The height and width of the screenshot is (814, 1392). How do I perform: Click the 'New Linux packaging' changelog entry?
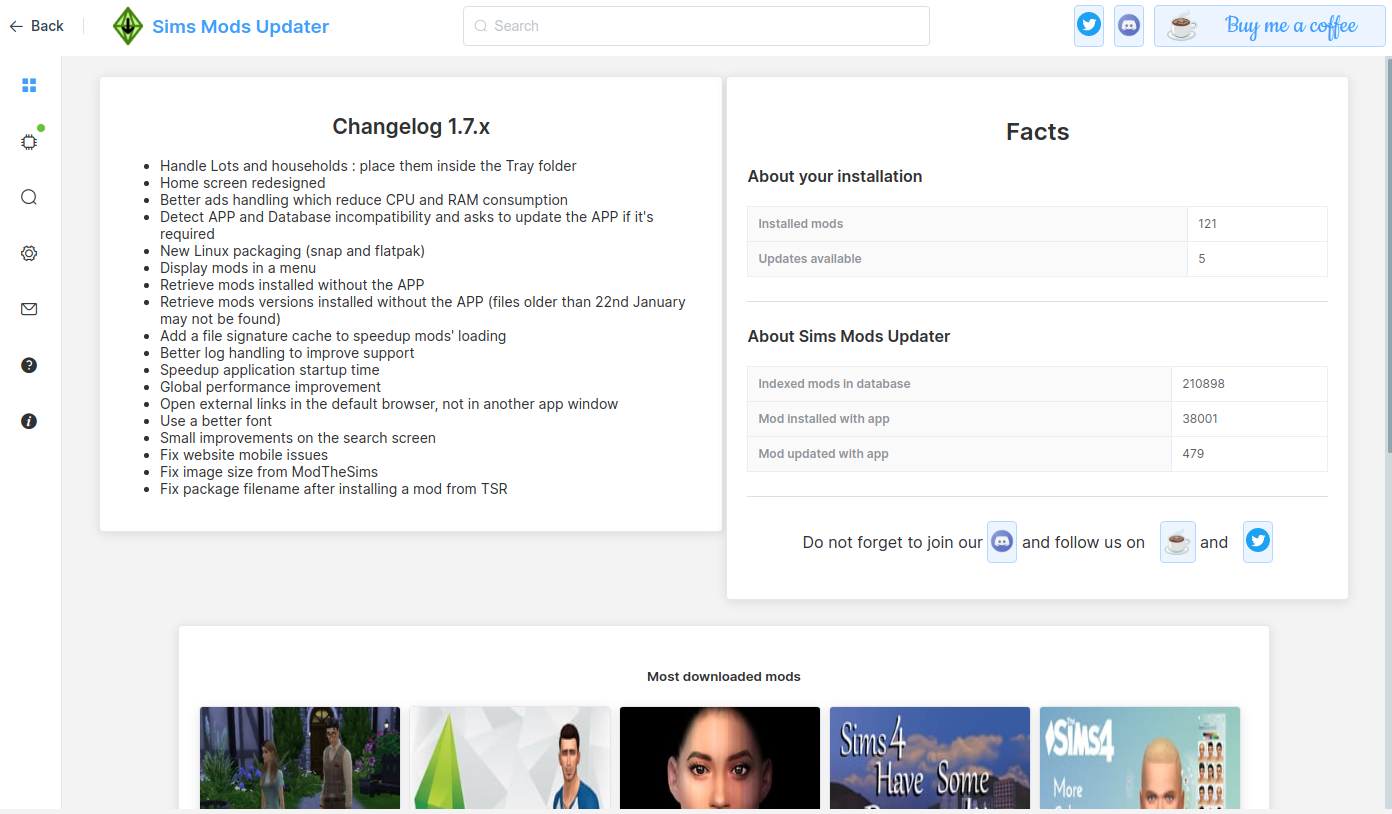(x=292, y=251)
